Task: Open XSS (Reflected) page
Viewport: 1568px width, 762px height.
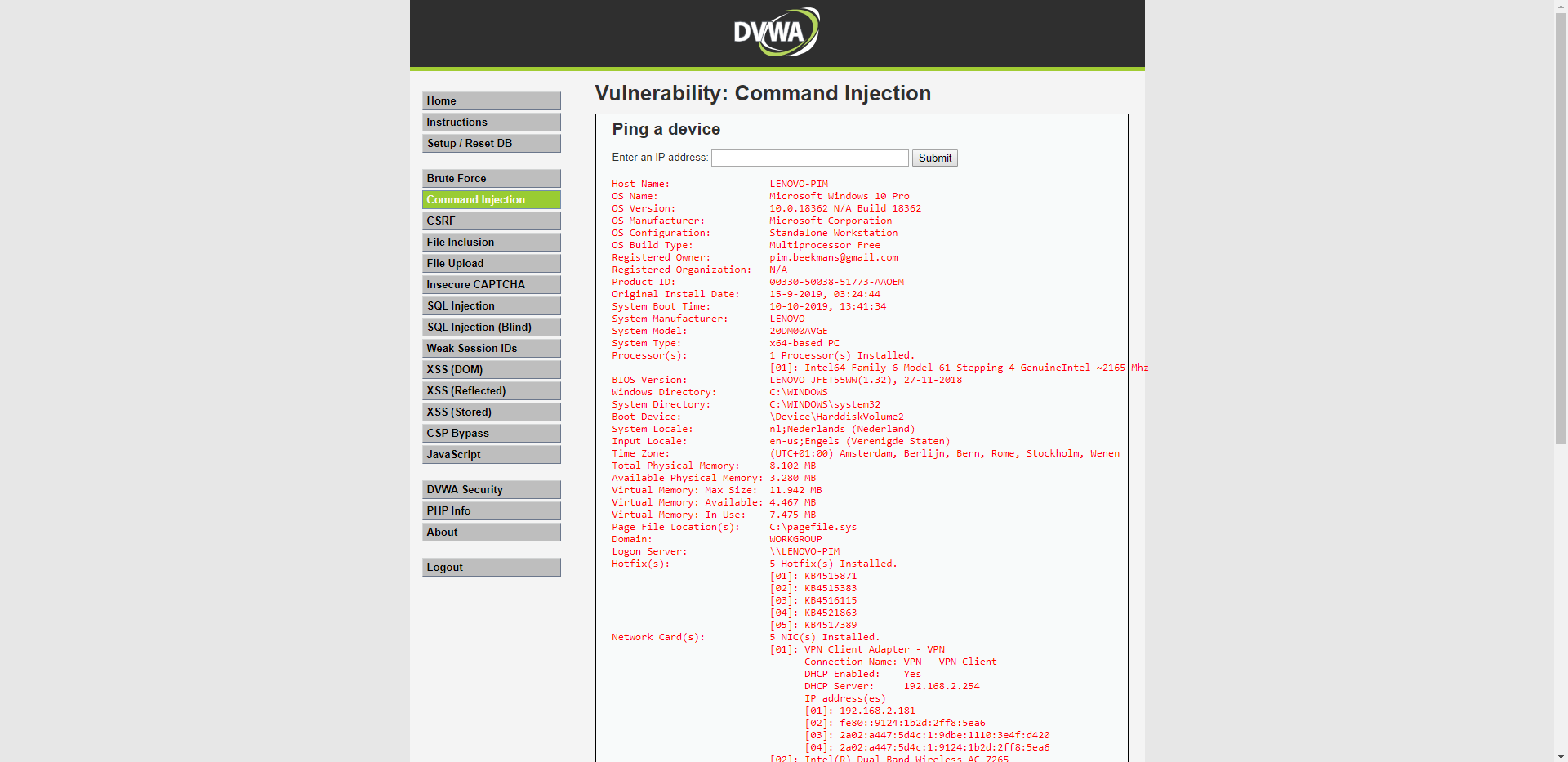Action: (491, 390)
